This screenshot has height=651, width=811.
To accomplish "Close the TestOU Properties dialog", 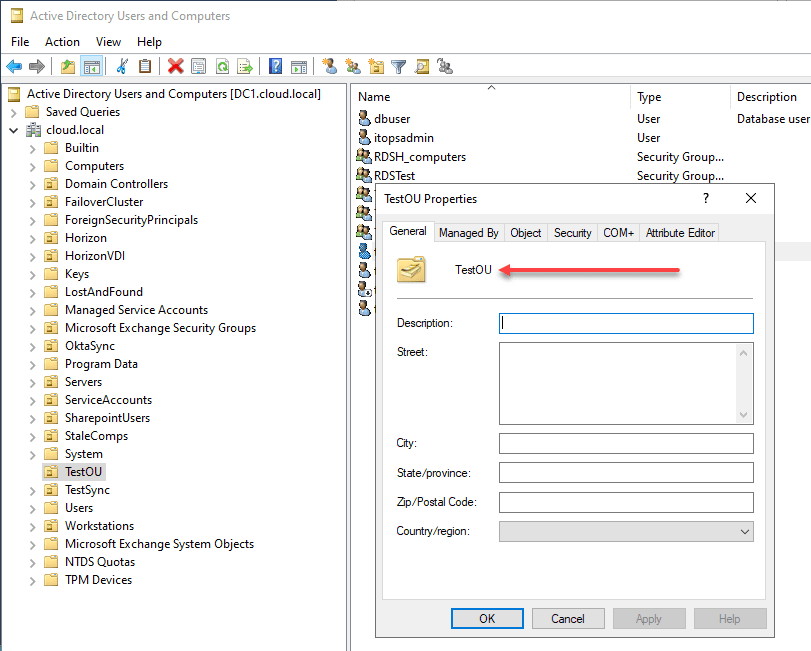I will pyautogui.click(x=751, y=198).
